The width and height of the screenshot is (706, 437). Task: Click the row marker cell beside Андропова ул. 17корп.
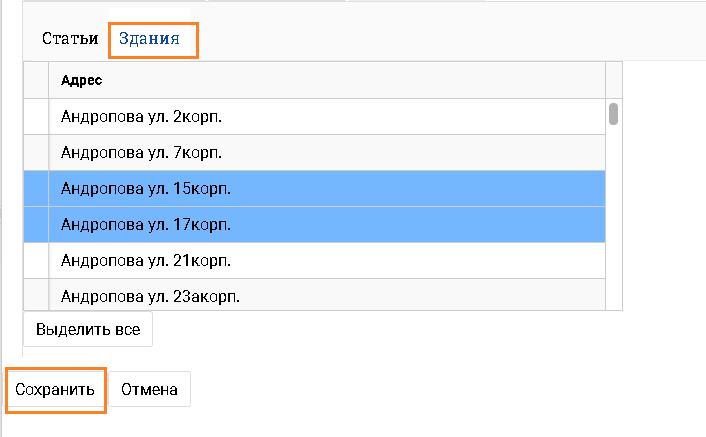pos(36,224)
